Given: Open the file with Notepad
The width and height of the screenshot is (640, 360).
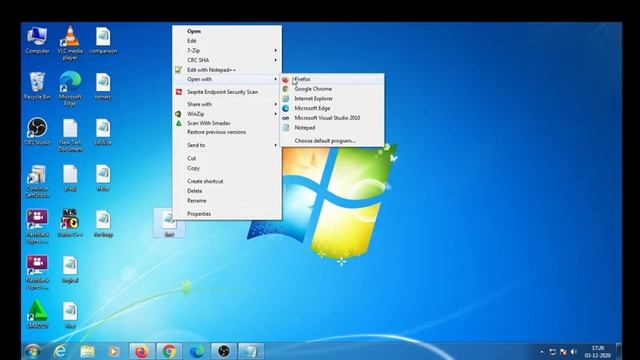Looking at the screenshot, I should click(x=332, y=127).
